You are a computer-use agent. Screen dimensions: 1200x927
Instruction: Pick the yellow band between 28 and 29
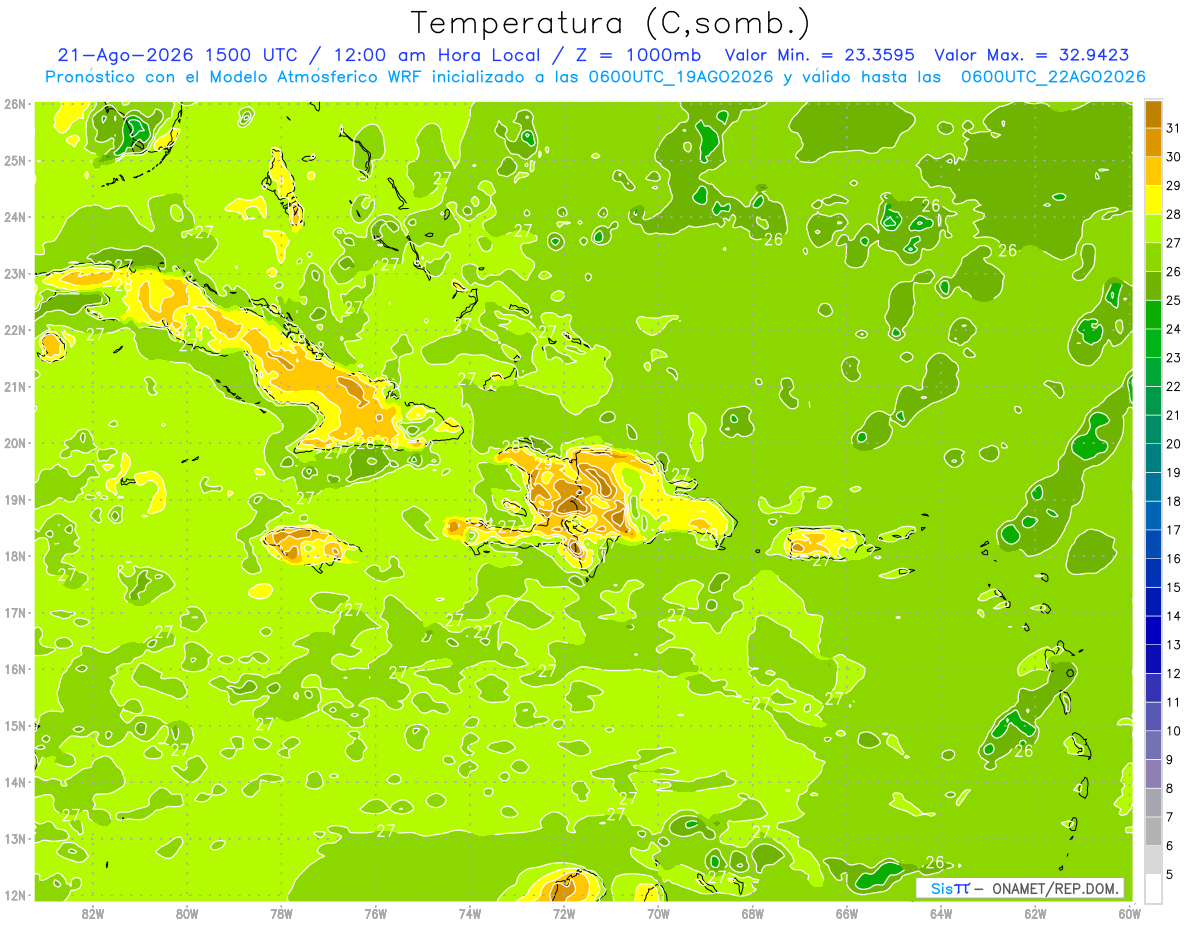click(x=1153, y=200)
